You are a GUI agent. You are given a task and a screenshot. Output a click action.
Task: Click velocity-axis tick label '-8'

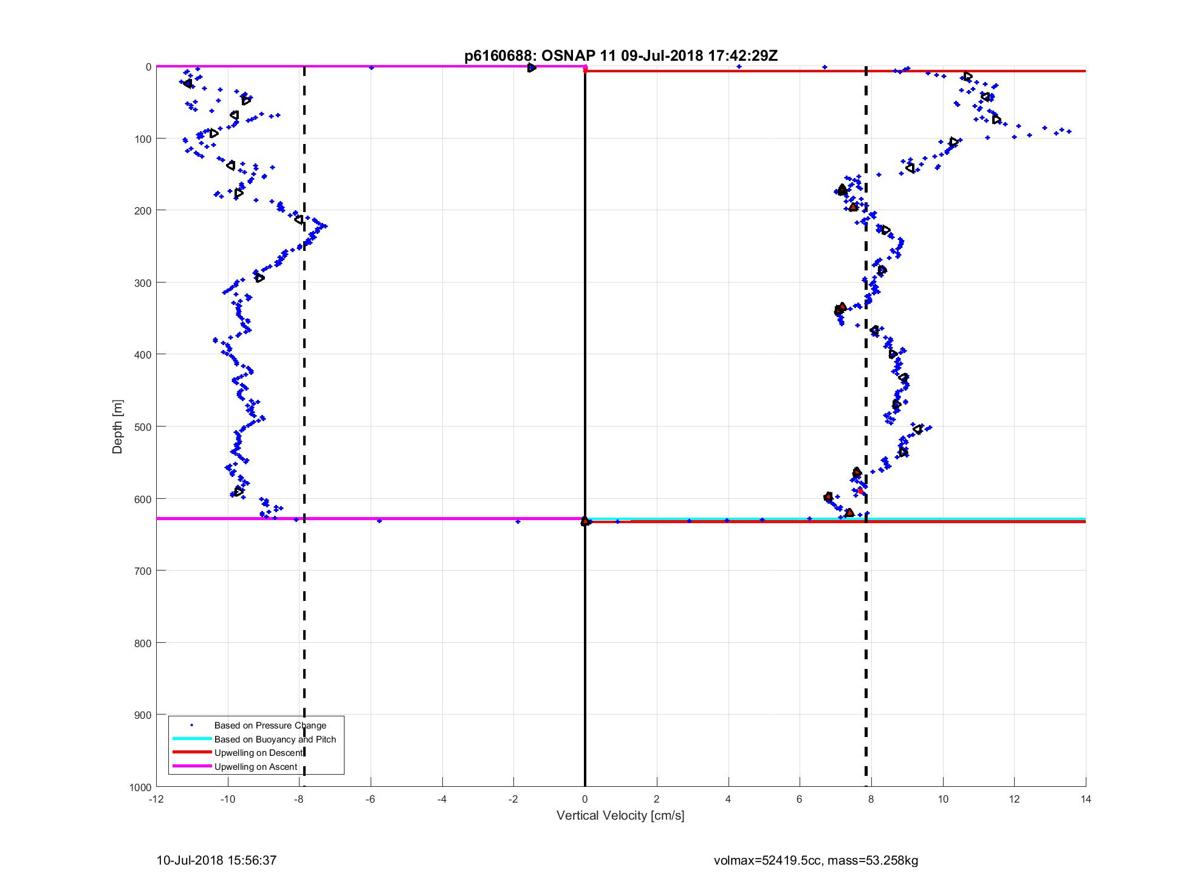point(299,800)
